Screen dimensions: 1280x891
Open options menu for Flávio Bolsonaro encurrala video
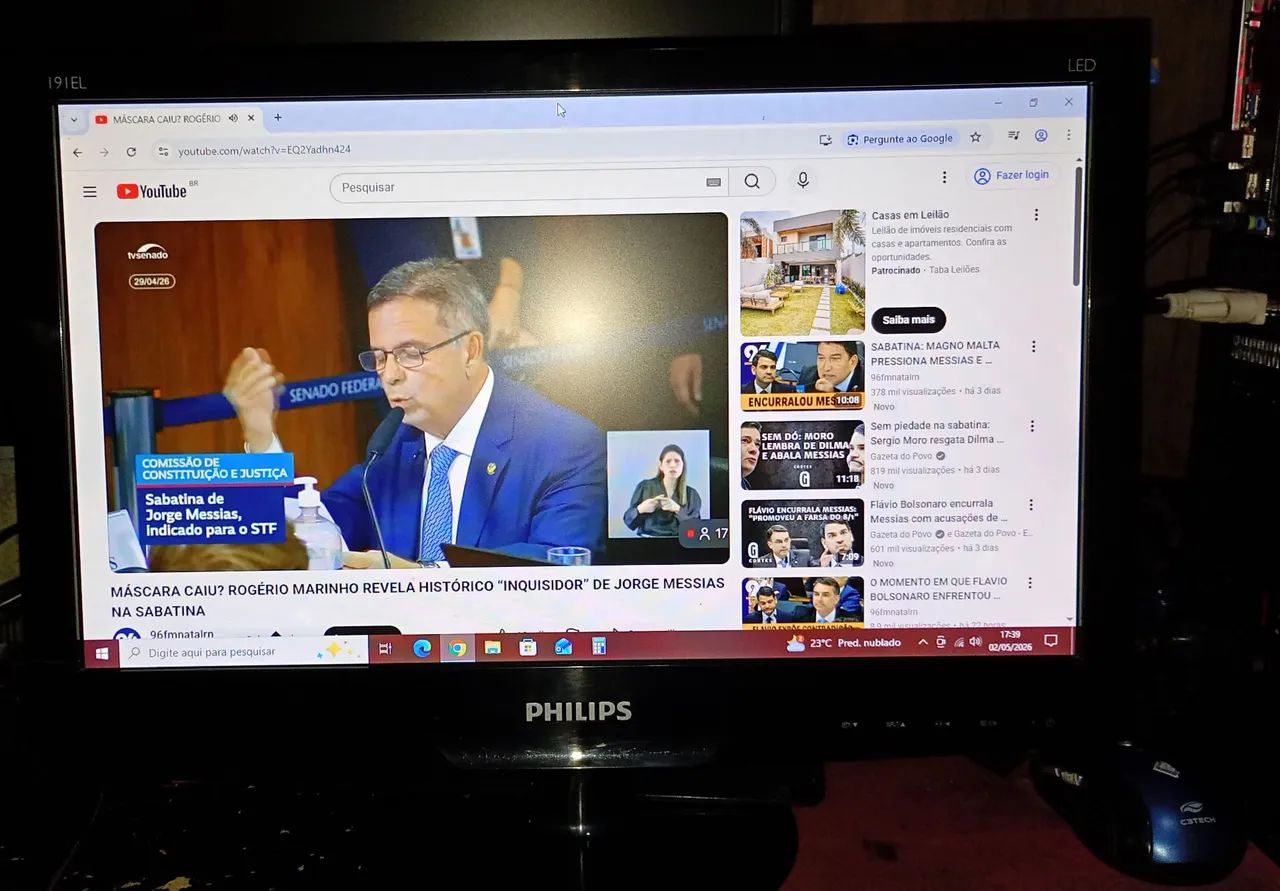[x=1031, y=505]
